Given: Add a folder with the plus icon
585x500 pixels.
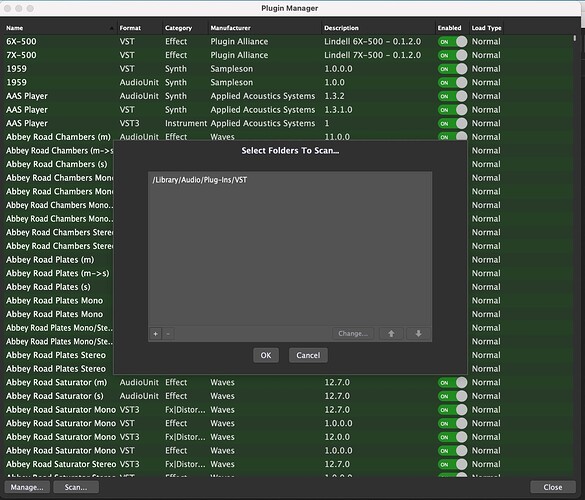Looking at the screenshot, I should [x=156, y=334].
